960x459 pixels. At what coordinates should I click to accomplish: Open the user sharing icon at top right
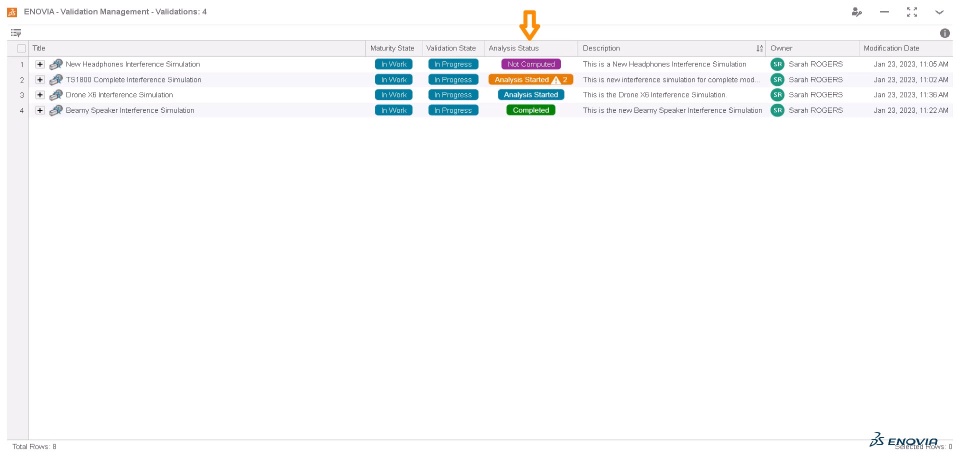pos(857,12)
